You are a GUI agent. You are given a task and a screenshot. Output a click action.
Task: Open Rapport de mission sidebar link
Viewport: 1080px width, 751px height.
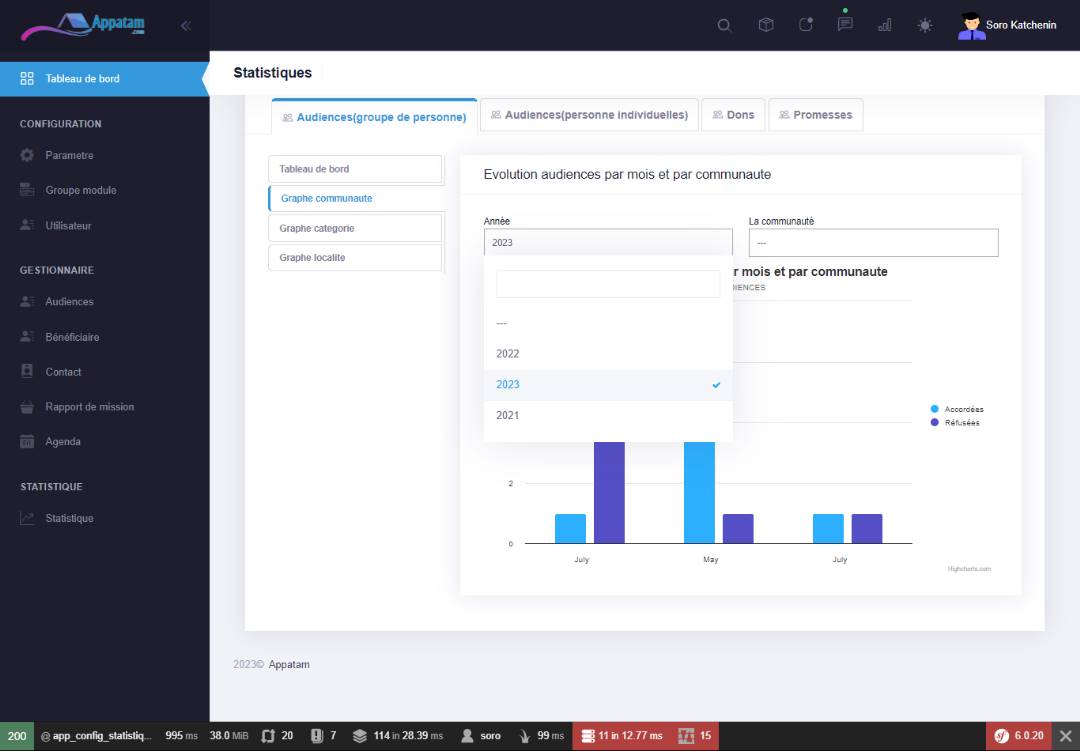pyautogui.click(x=89, y=407)
